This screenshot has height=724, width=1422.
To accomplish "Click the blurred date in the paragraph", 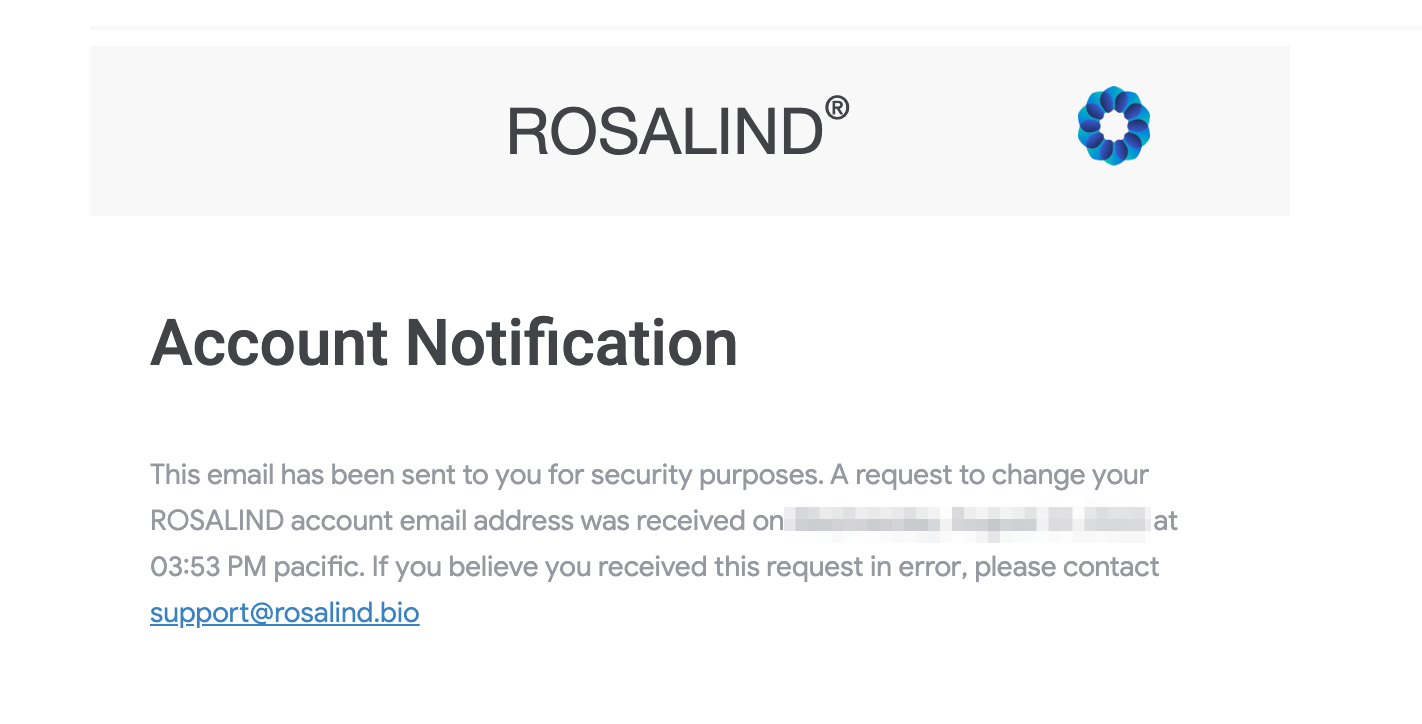I will point(966,521).
